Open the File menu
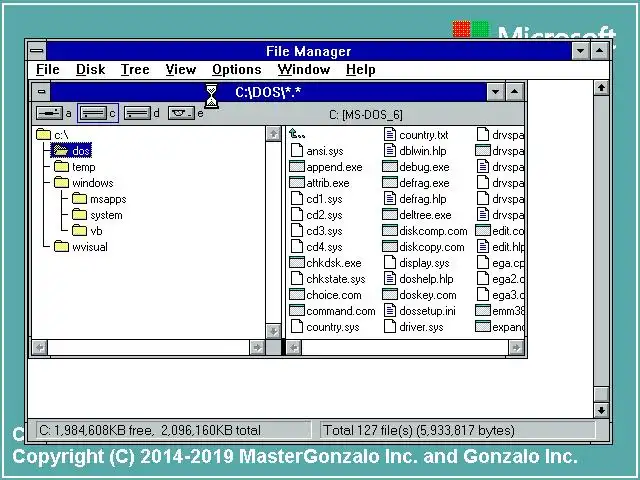This screenshot has width=640, height=480. (48, 69)
